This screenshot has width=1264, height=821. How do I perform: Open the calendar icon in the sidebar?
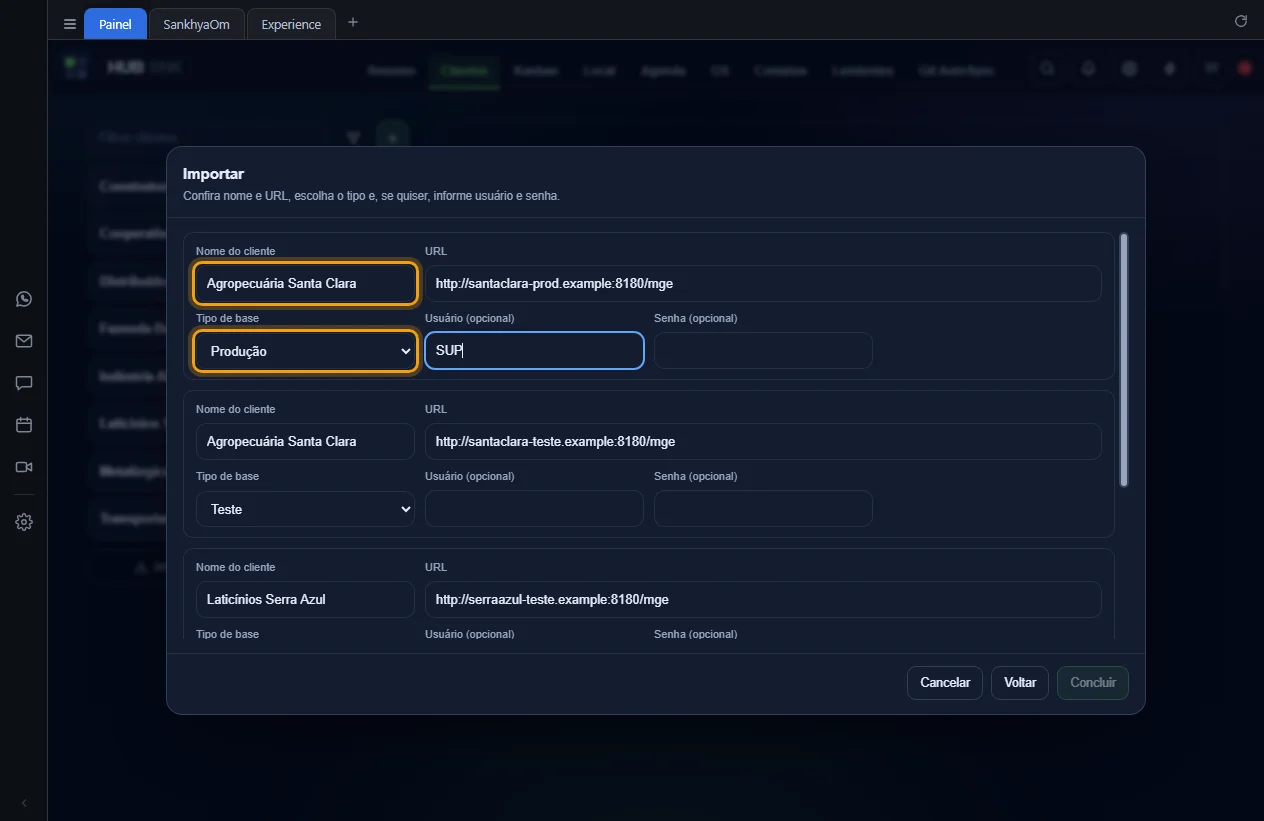(x=24, y=425)
